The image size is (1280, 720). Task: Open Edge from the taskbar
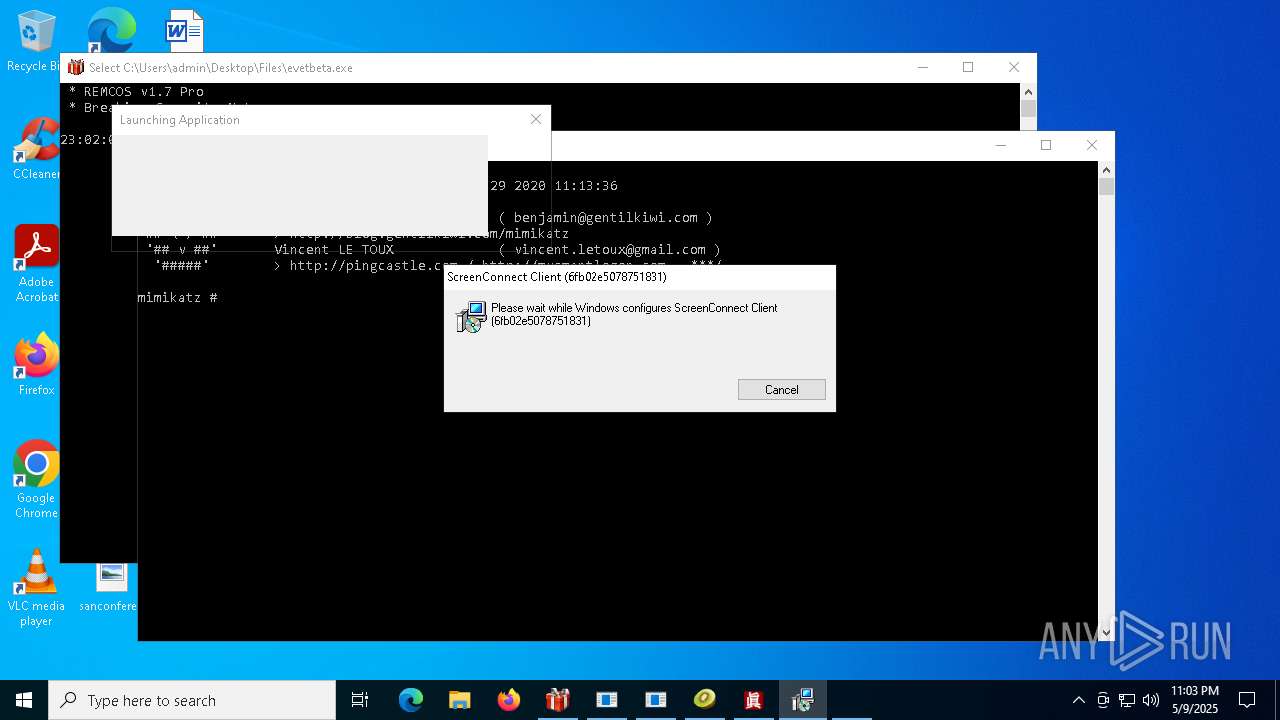(x=411, y=700)
